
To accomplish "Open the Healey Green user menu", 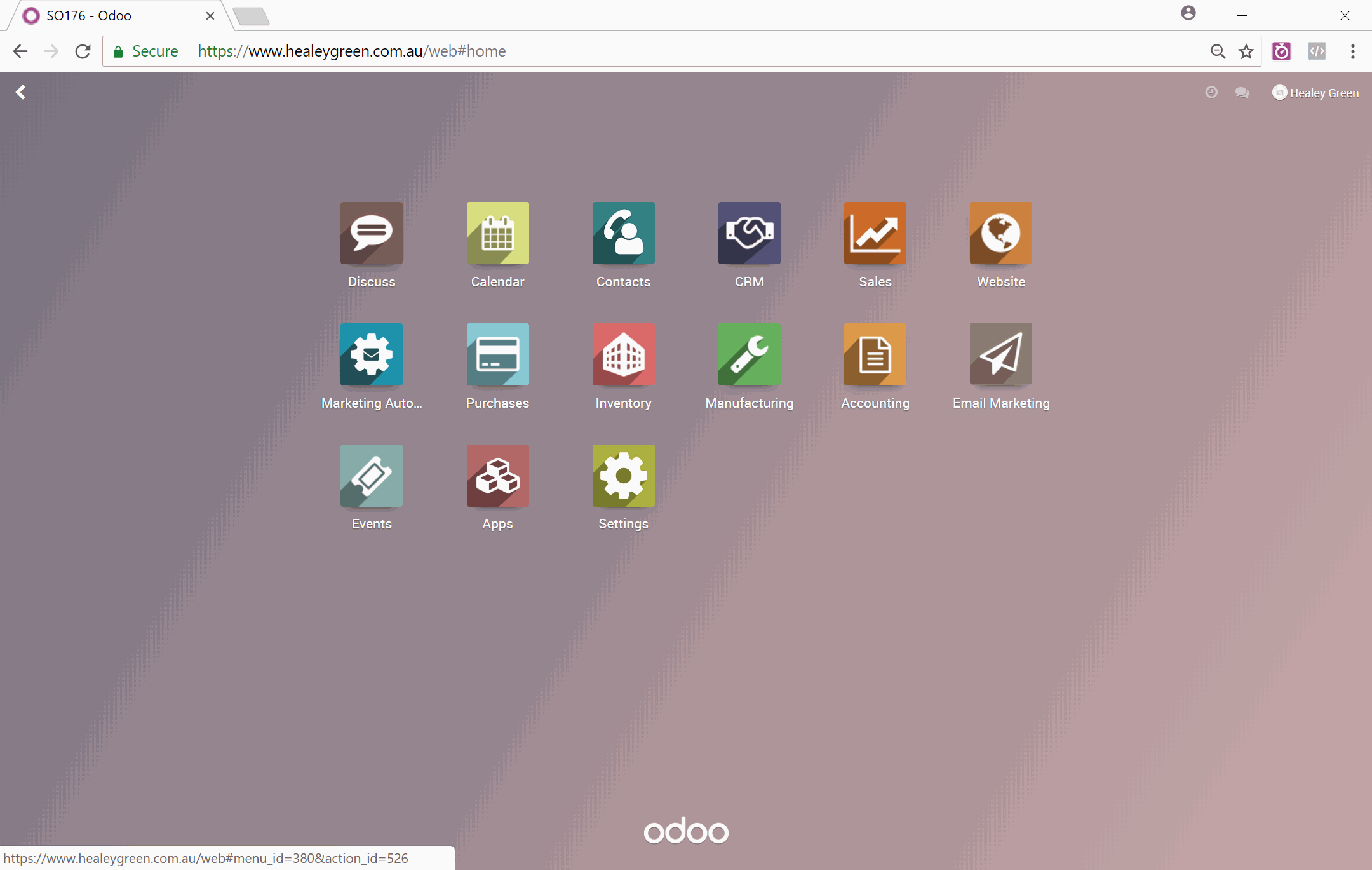I will coord(1315,93).
